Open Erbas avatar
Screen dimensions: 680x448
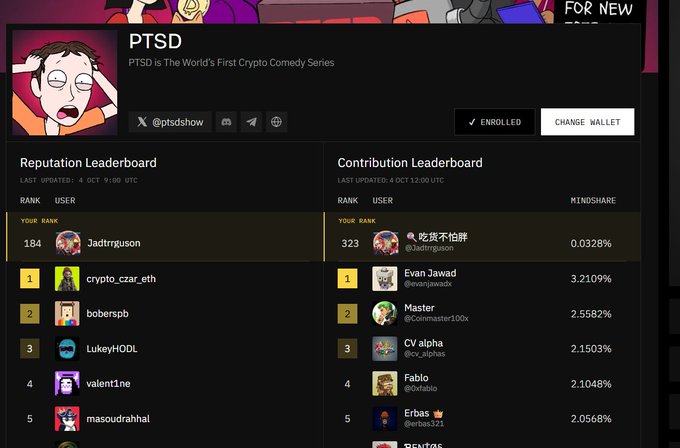[x=385, y=419]
